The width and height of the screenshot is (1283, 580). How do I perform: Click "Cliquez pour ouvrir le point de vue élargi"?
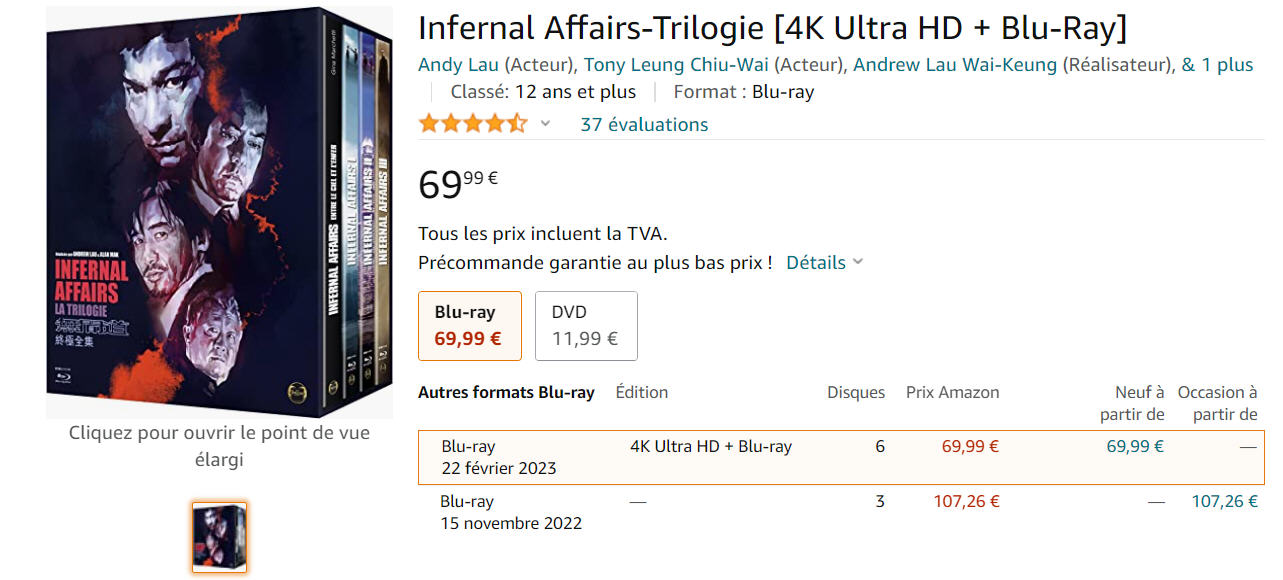[x=219, y=446]
